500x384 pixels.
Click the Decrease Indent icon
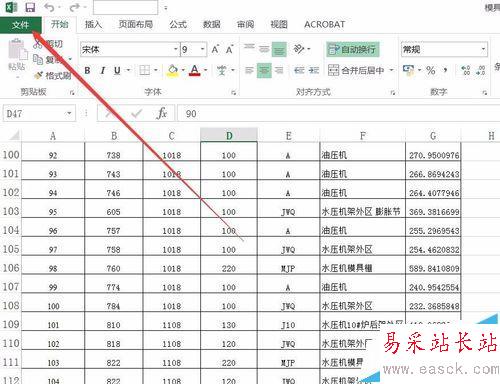(x=299, y=70)
